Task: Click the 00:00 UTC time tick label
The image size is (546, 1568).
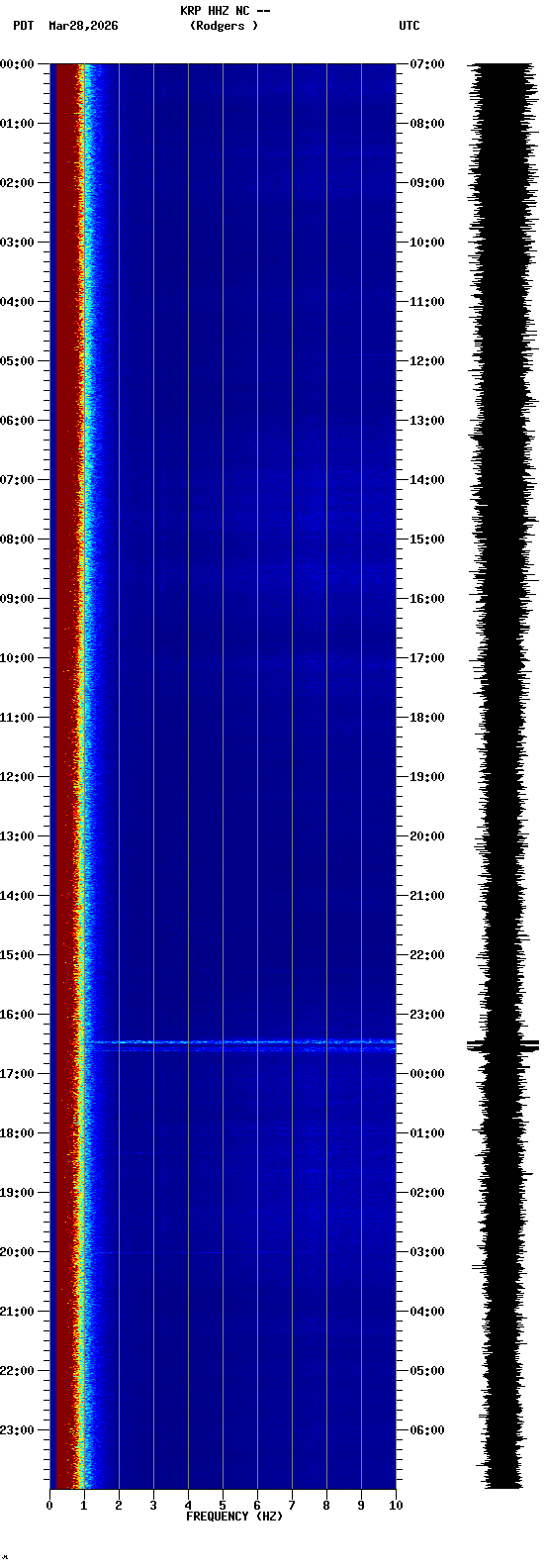Action: [427, 1074]
